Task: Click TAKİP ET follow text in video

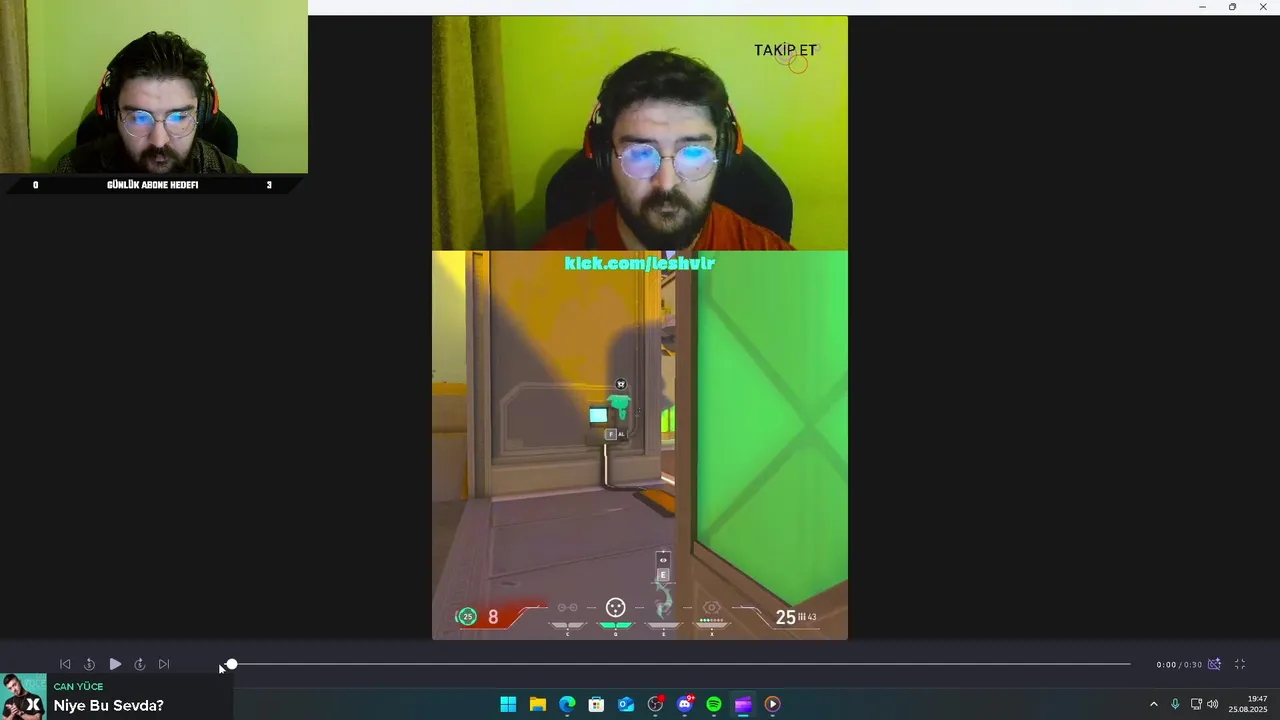Action: coord(785,50)
